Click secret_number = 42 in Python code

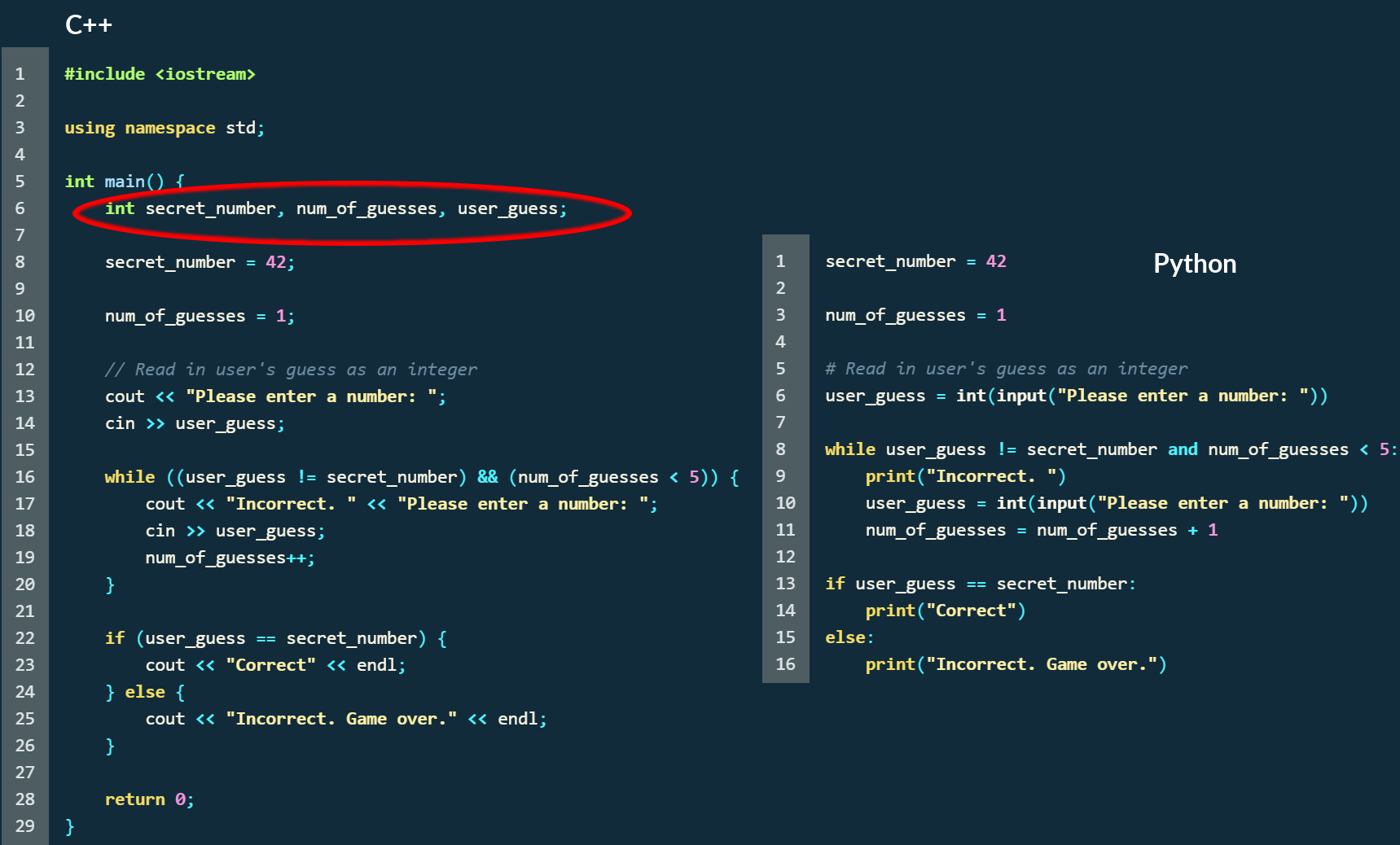coord(915,261)
